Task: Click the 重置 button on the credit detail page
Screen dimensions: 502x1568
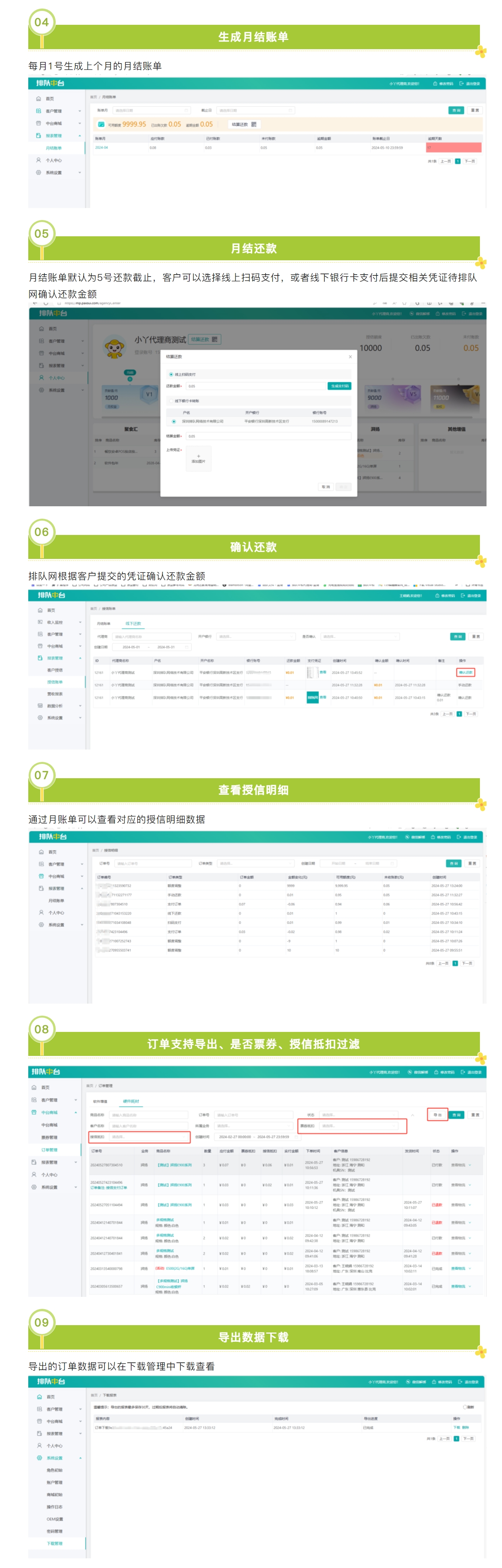Action: pos(472,863)
